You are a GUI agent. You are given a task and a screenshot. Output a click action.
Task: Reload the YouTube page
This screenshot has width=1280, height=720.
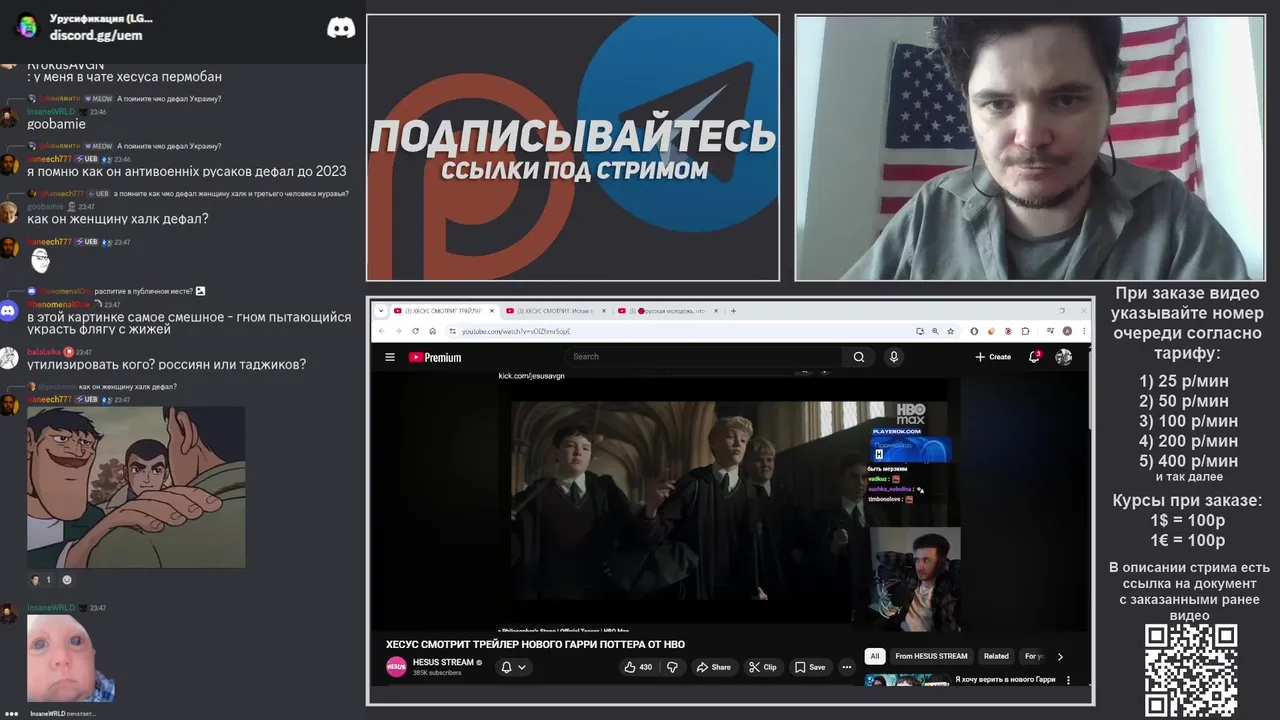pos(416,331)
